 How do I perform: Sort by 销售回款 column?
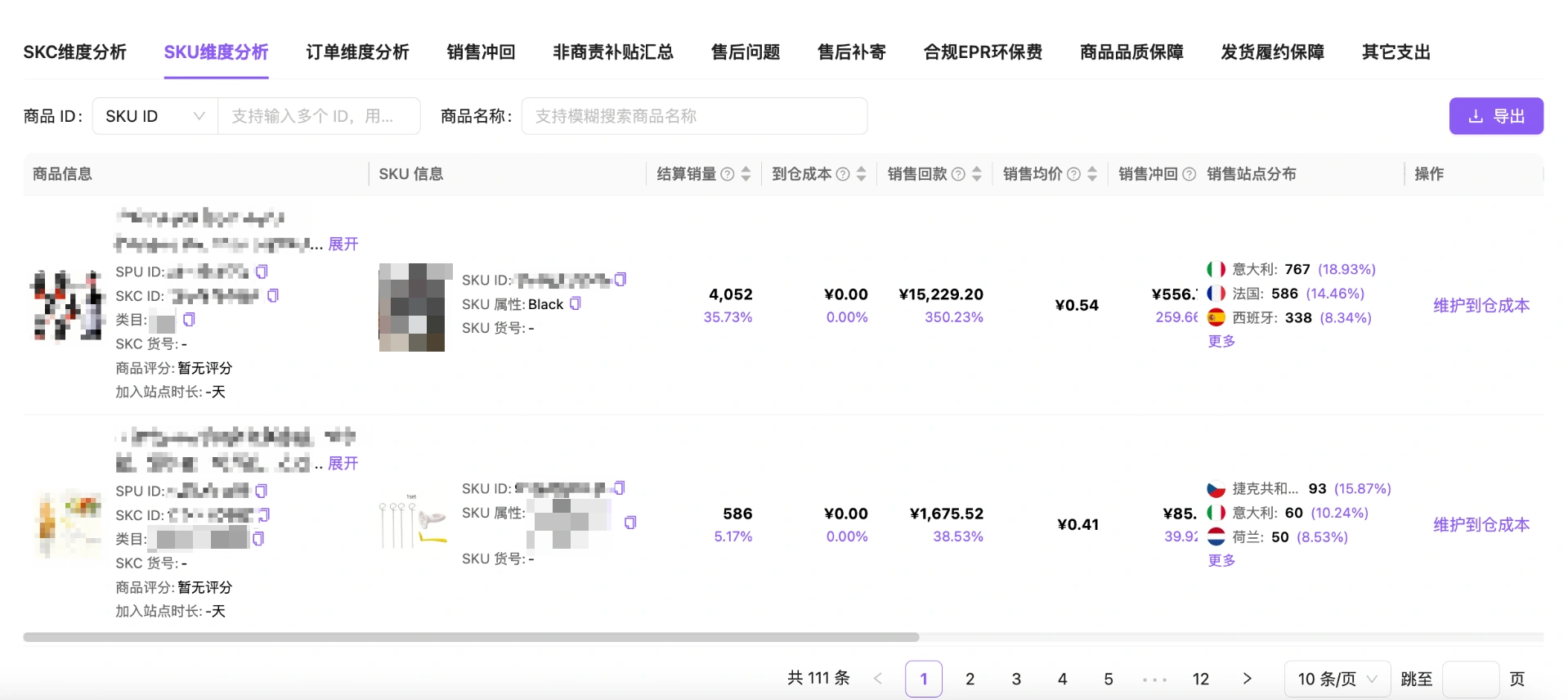[x=976, y=174]
